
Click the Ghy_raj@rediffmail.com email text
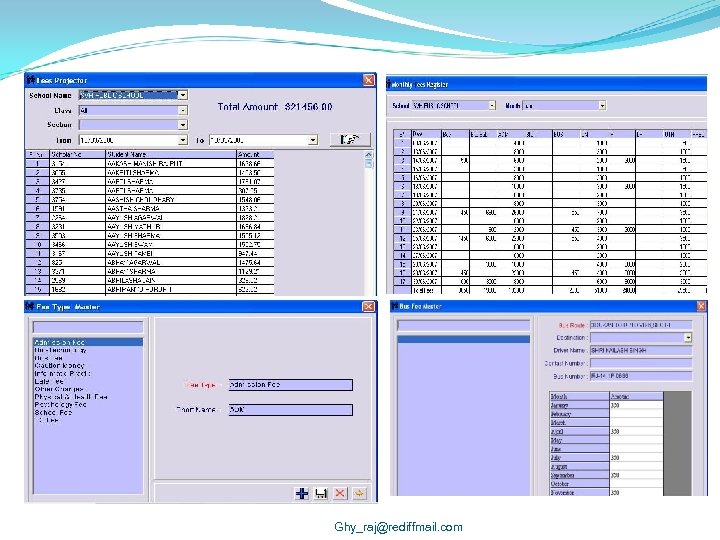pyautogui.click(x=399, y=527)
